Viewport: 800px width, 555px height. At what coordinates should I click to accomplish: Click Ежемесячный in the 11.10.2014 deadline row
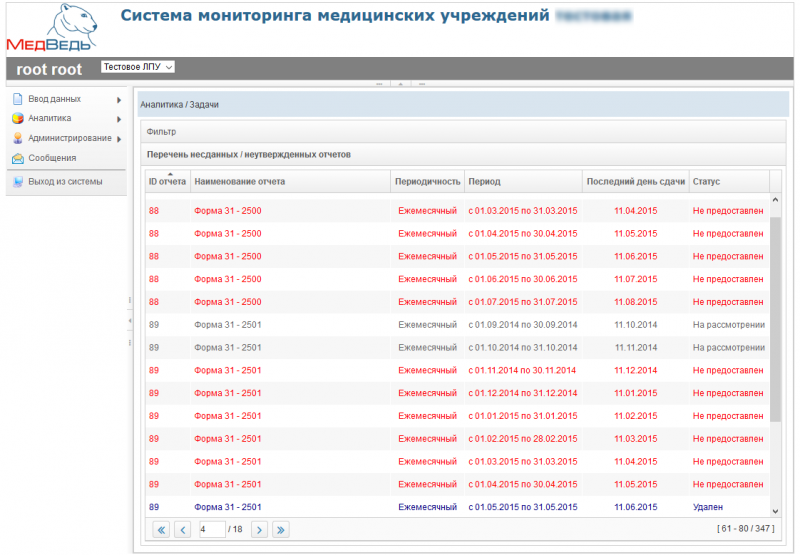[428, 325]
